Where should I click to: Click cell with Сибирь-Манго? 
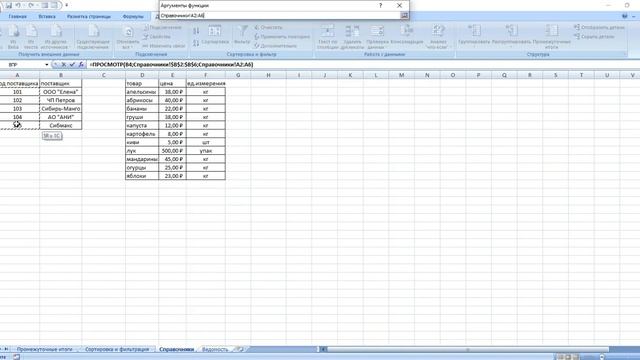pos(60,109)
